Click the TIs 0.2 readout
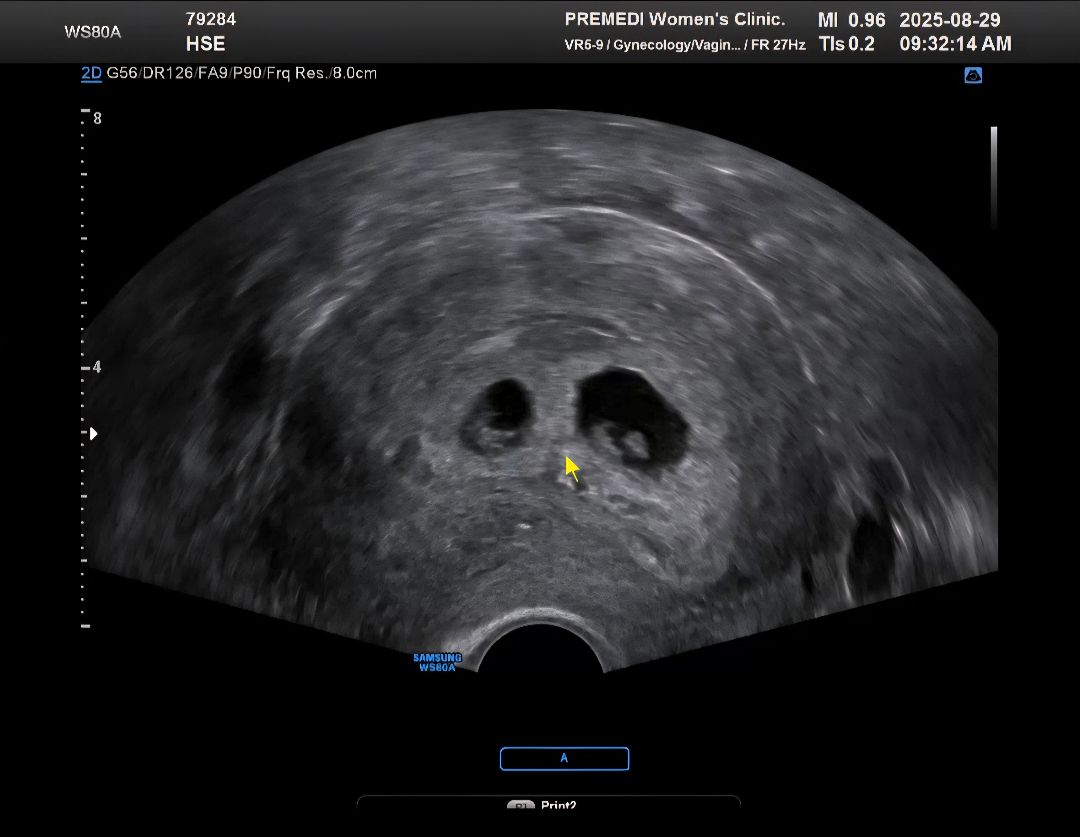Image resolution: width=1080 pixels, height=837 pixels. [847, 44]
